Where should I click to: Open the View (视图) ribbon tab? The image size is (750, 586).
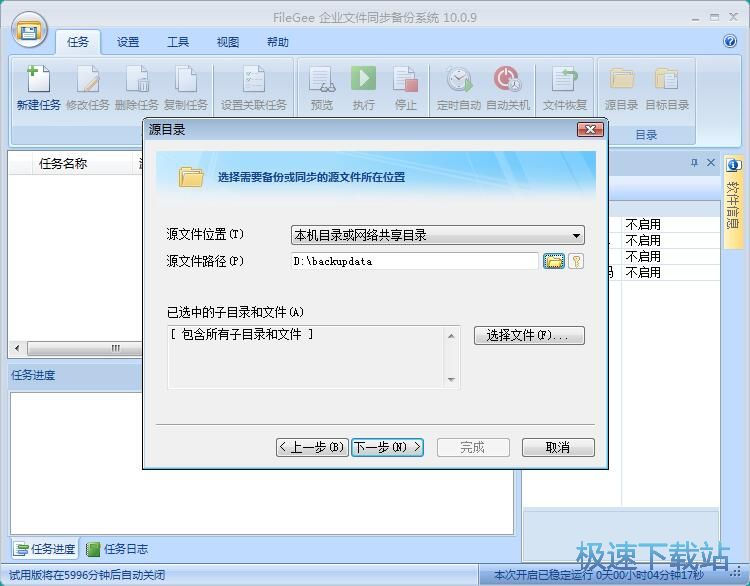(x=228, y=42)
